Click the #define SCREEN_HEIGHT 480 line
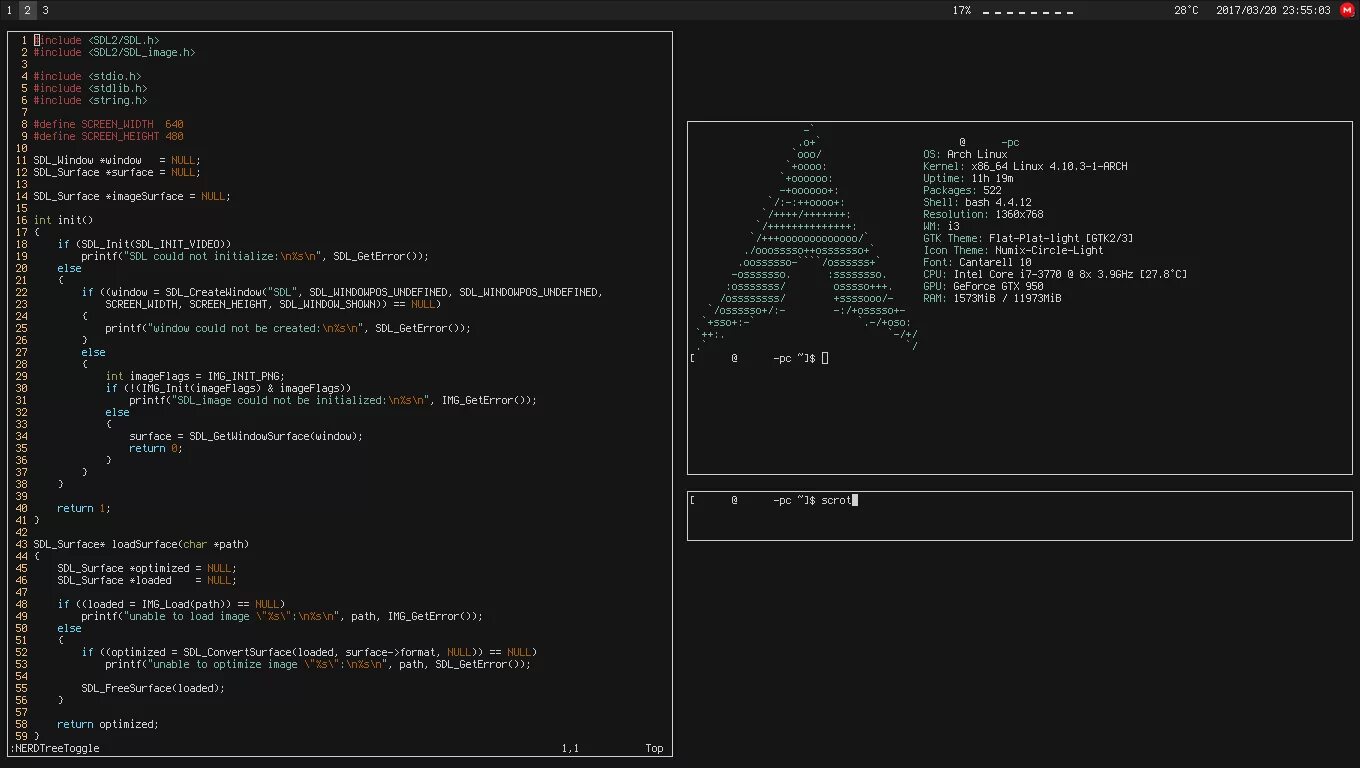This screenshot has height=768, width=1360. (108, 136)
